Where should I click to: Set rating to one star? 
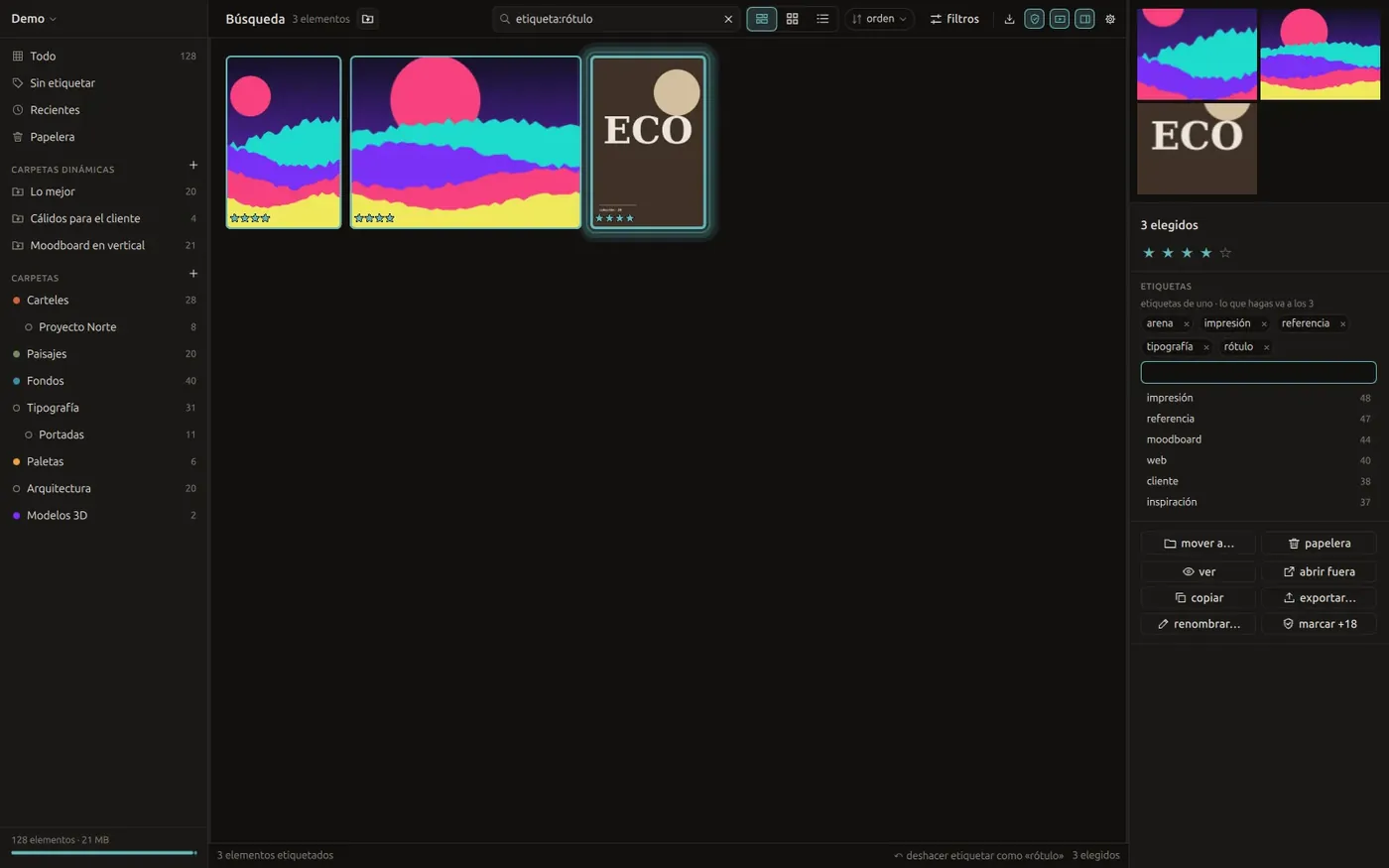pyautogui.click(x=1149, y=253)
